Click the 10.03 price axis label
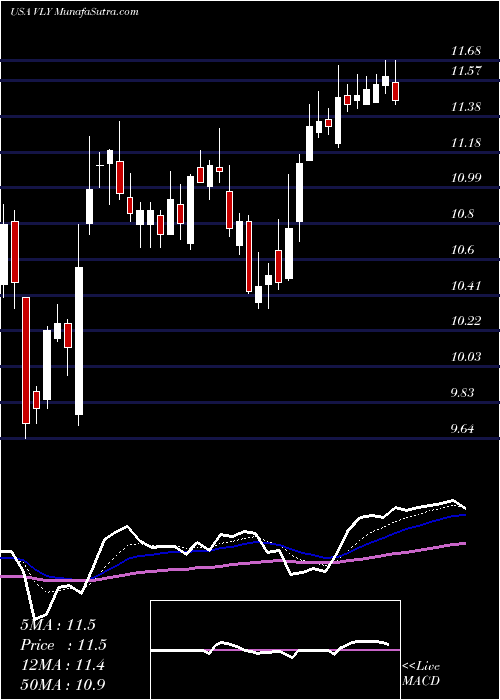 (466, 357)
